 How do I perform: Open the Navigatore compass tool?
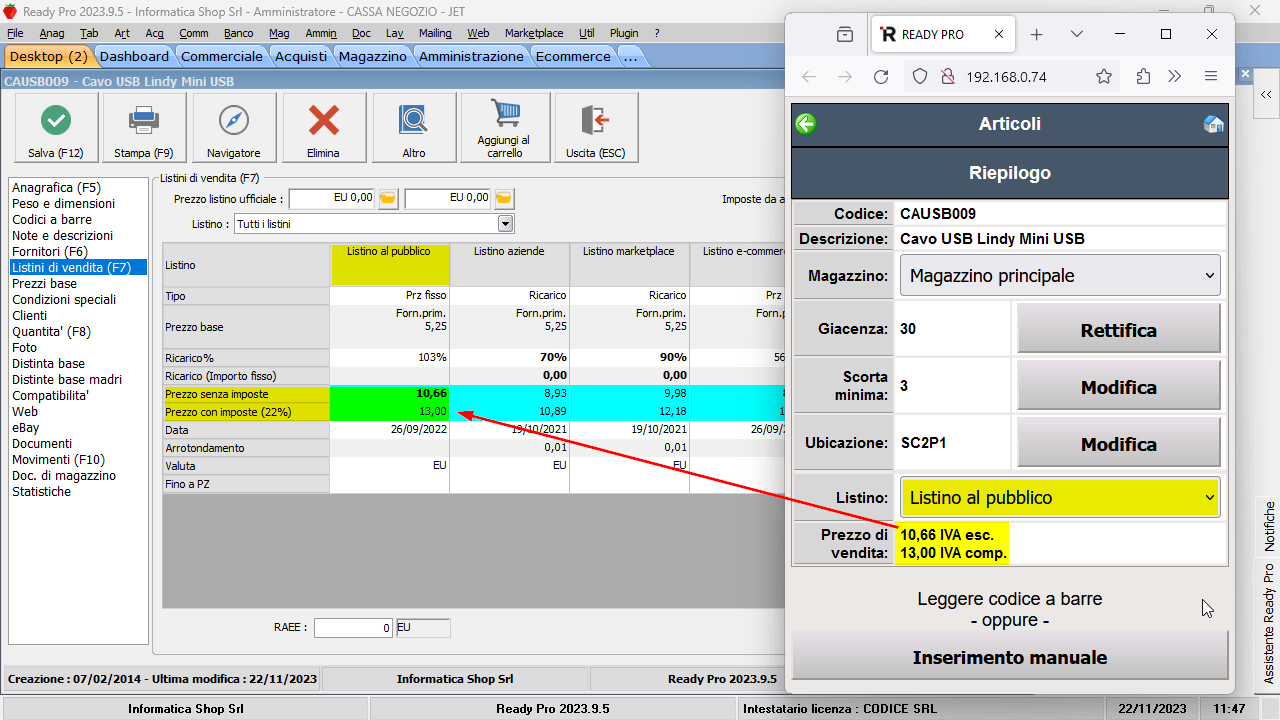click(x=234, y=127)
